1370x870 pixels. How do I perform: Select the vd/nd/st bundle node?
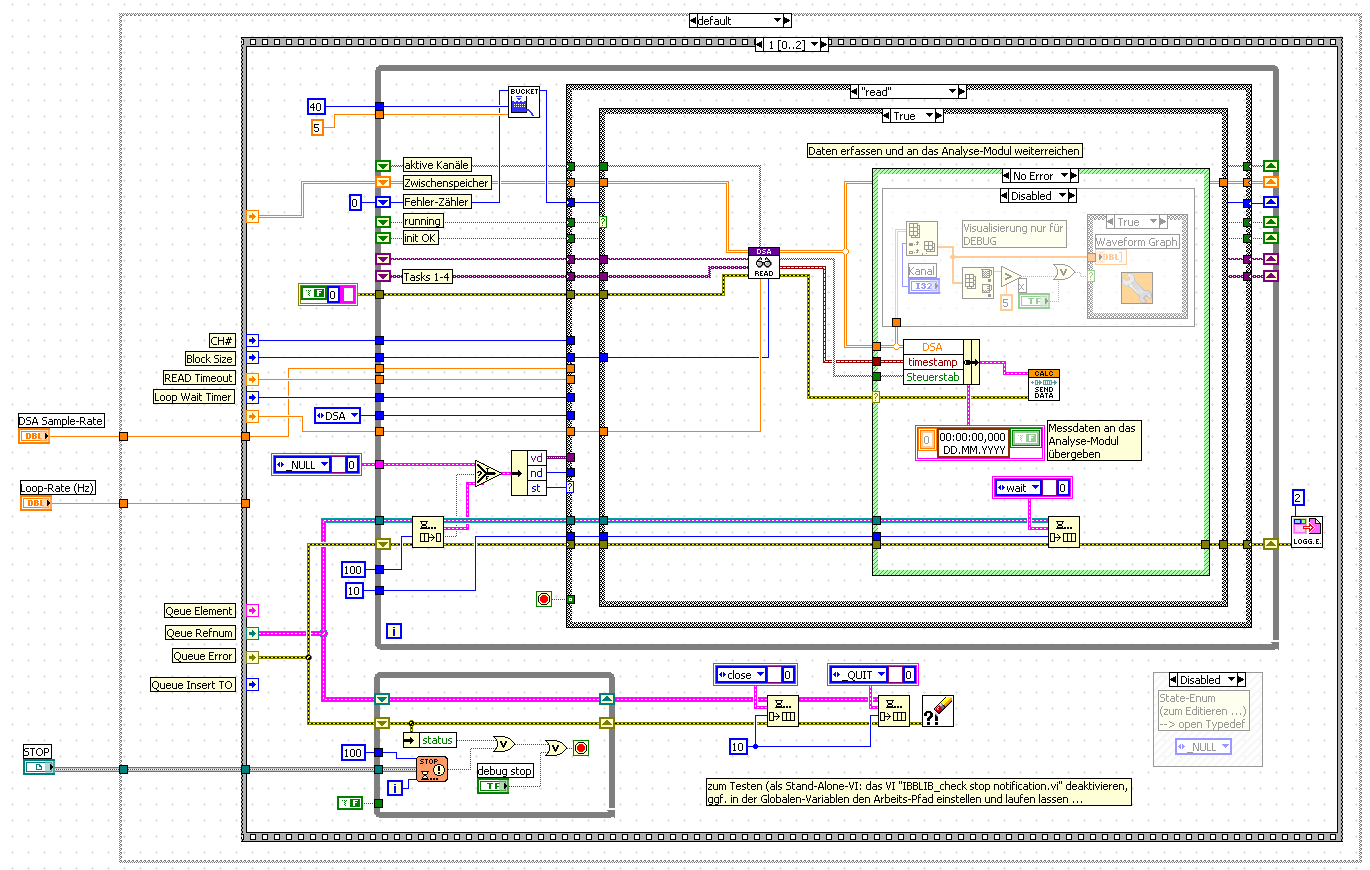click(529, 472)
